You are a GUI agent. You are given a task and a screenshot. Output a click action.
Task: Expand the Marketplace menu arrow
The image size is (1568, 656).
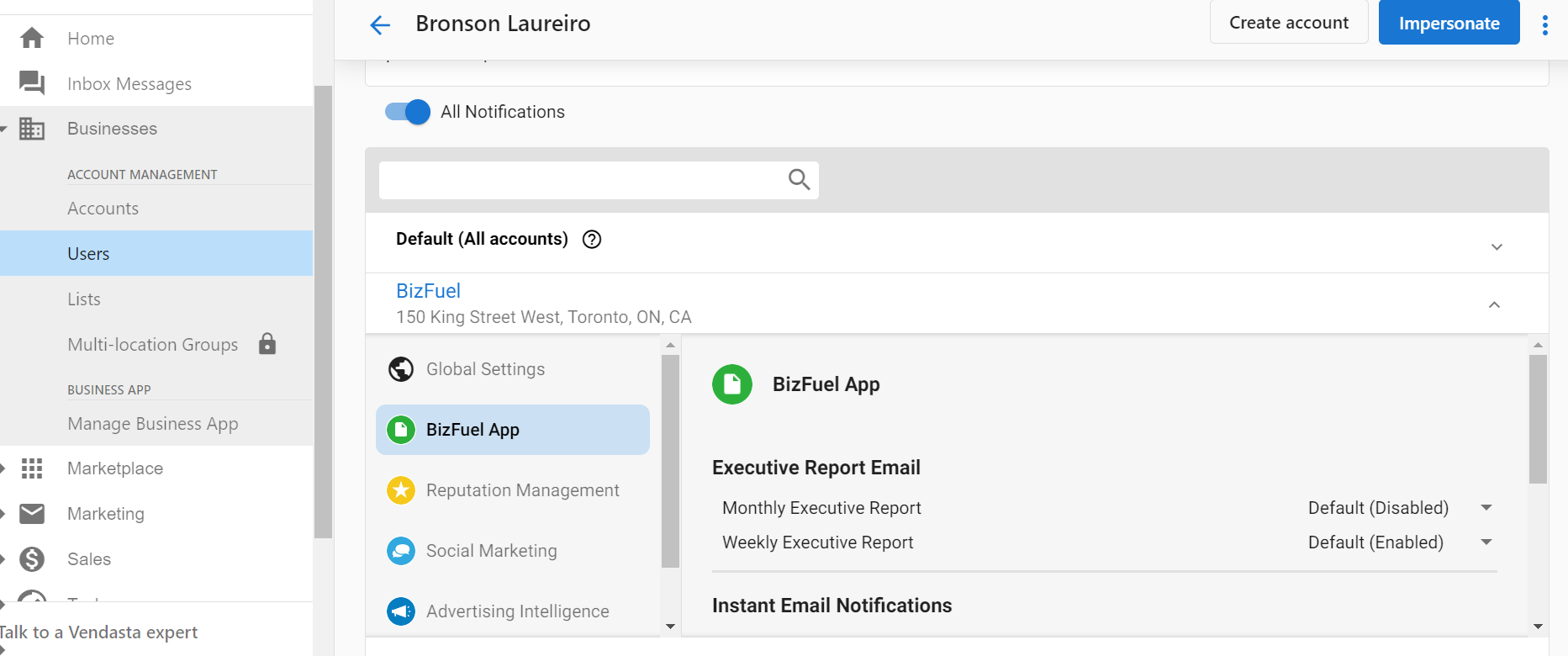point(3,468)
